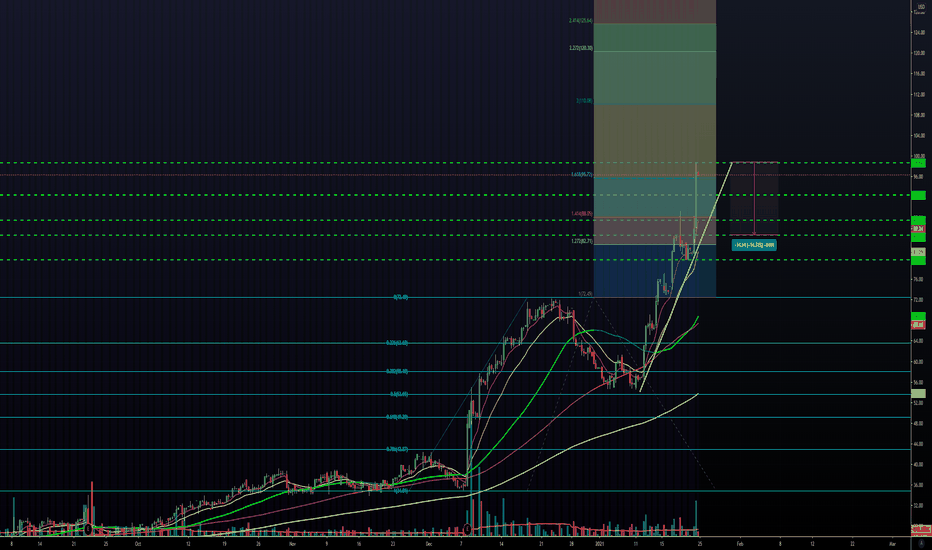Viewport: 932px width, 550px height.
Task: Open the earnings marker near December 7
Action: tap(467, 529)
